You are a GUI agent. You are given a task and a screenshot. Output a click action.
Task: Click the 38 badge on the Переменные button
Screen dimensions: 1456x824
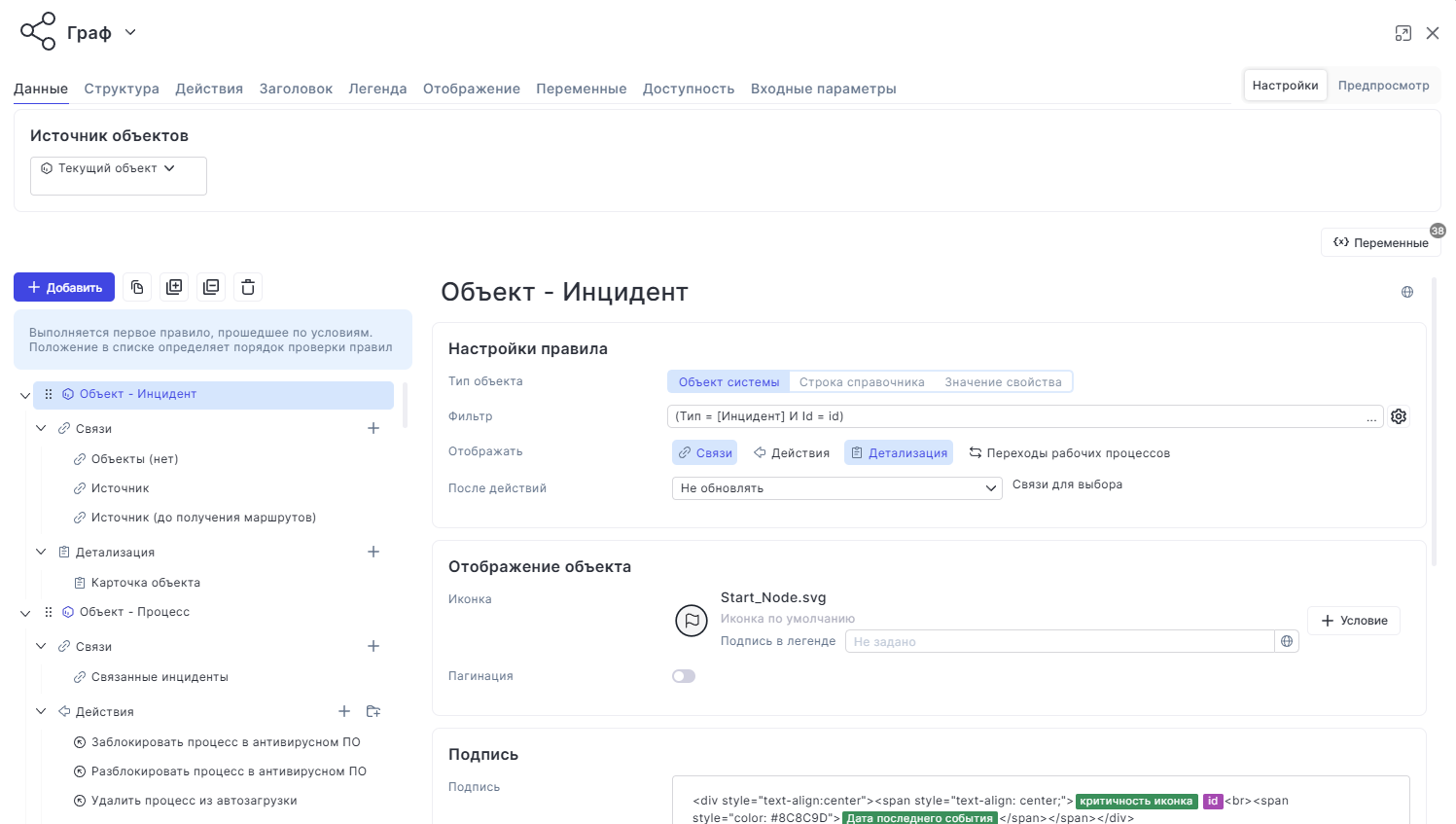click(x=1438, y=231)
